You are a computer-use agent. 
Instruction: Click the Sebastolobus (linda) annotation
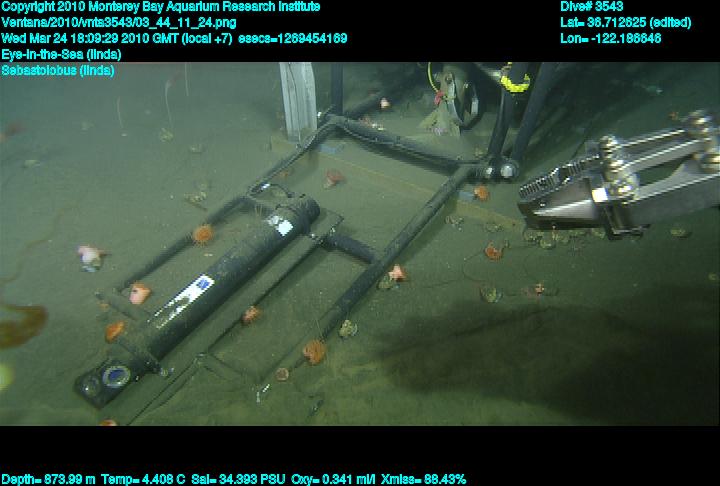58,71
